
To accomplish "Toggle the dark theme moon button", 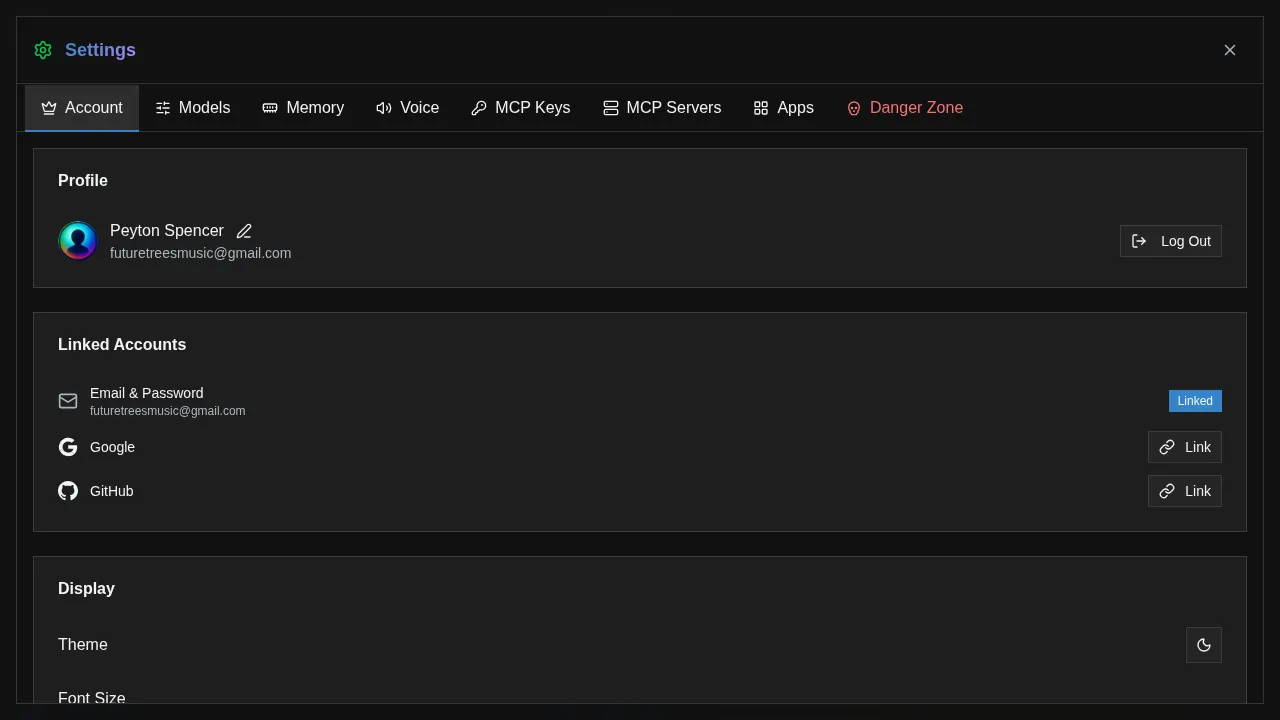I will (1204, 645).
